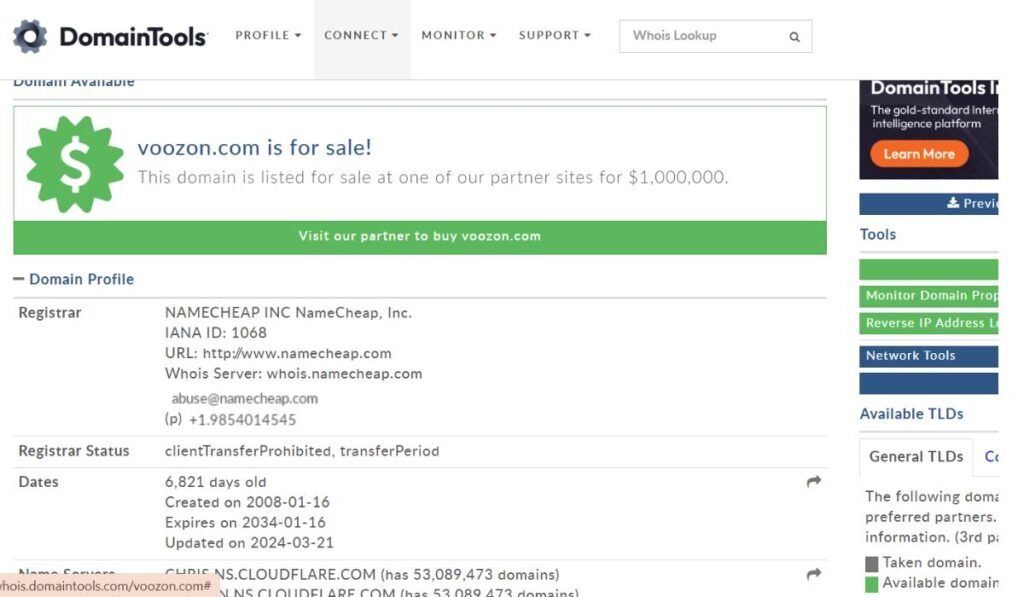Click 'clientTransferProhibited, transferPeriod' status text
Viewport: 1024px width, 597px height.
point(302,451)
